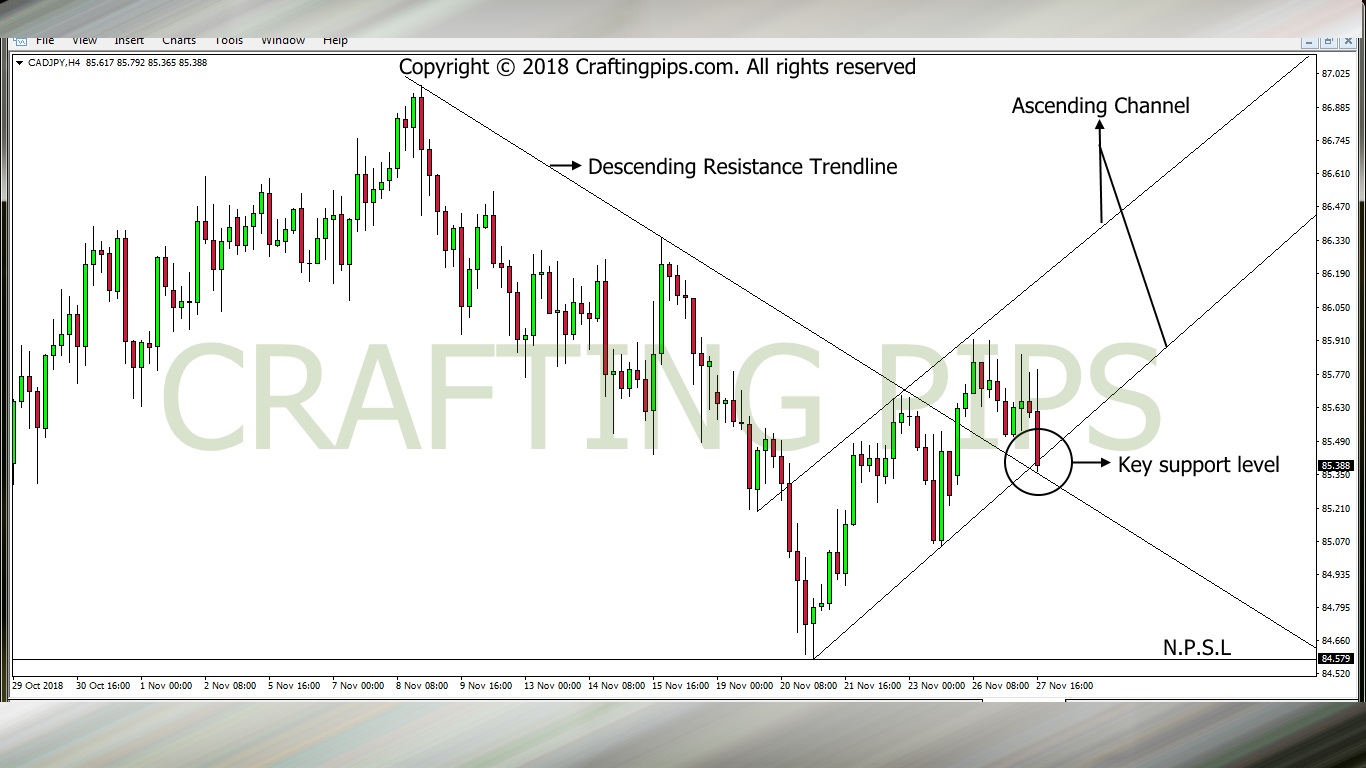Click the OHLC values 85.617 85.792 85.365 85.388

pos(146,62)
